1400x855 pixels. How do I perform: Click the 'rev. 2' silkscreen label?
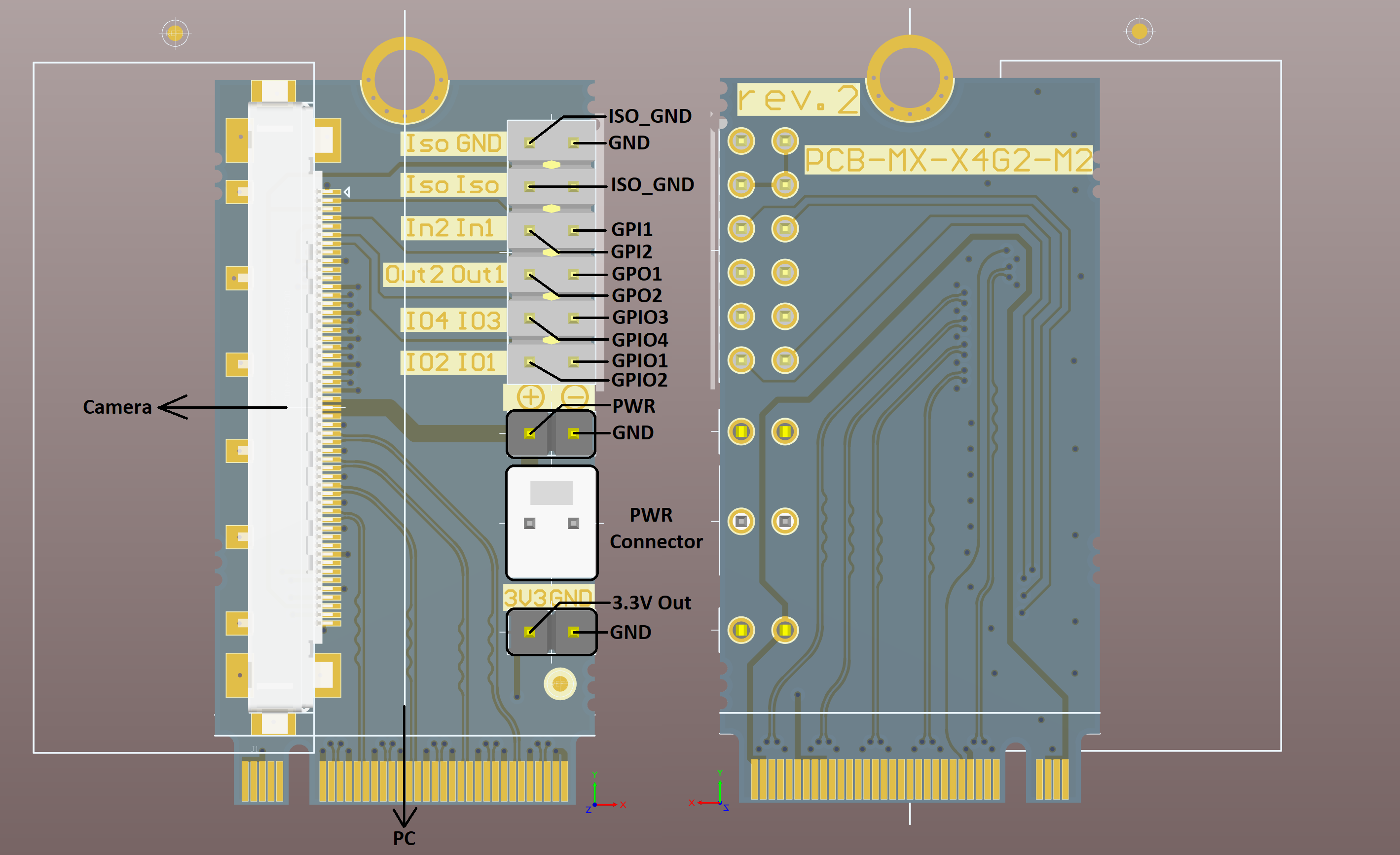pyautogui.click(x=797, y=100)
